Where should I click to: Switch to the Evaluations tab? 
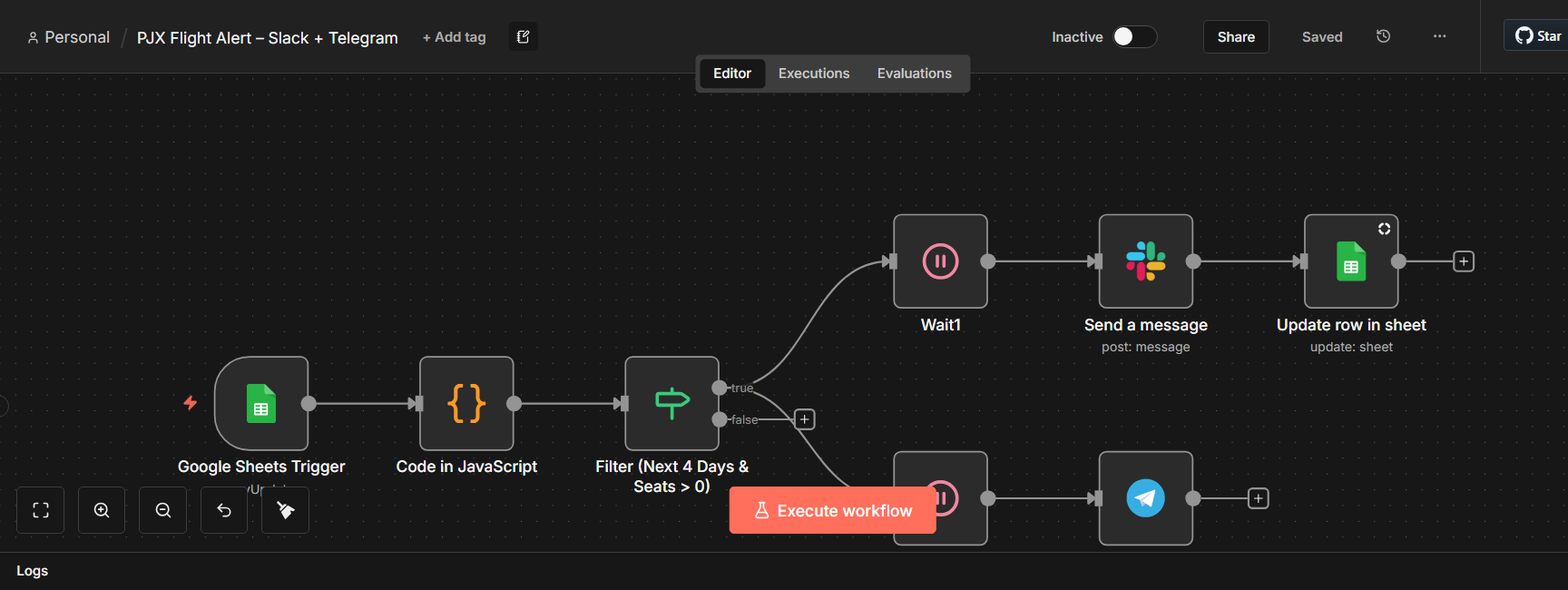coord(914,74)
